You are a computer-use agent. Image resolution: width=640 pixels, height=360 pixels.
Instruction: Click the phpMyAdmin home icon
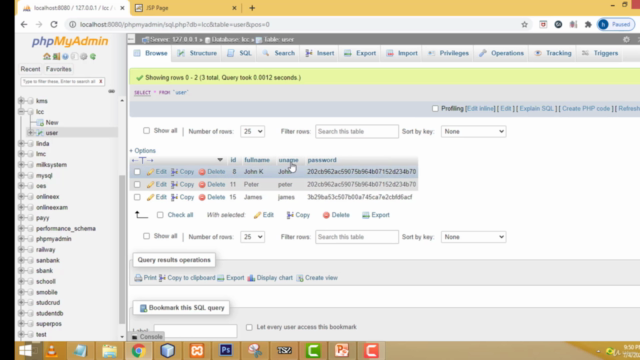(47, 56)
